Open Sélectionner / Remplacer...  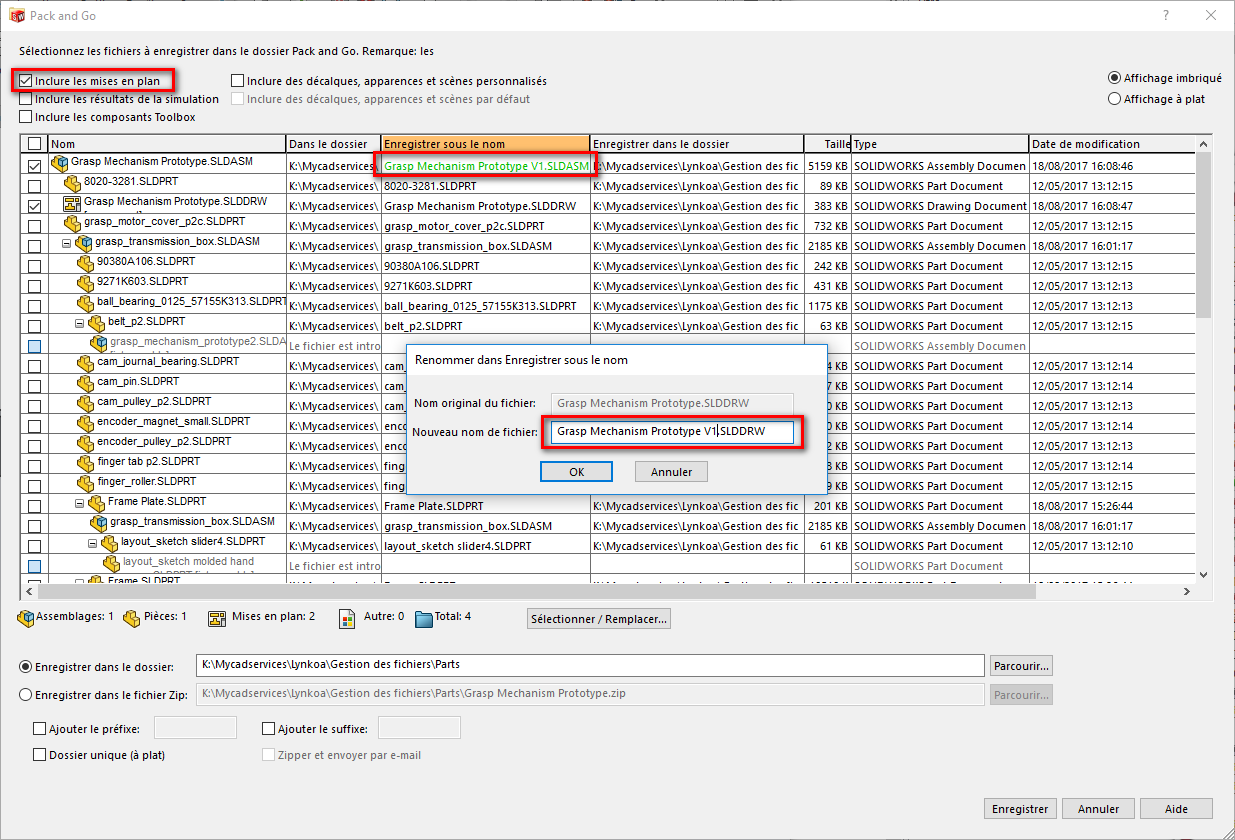click(x=600, y=619)
